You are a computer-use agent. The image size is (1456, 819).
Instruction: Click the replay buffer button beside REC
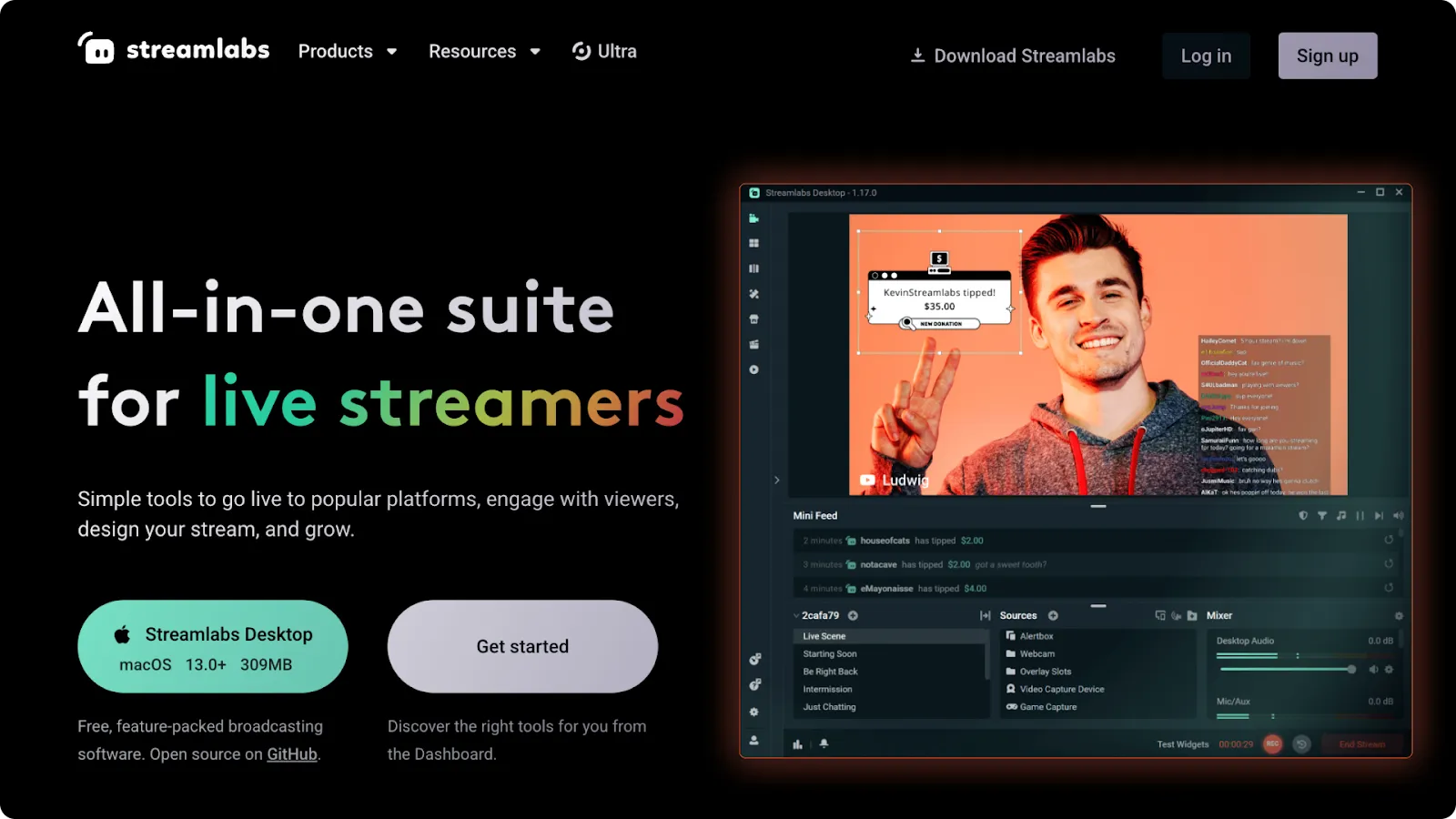[1302, 744]
